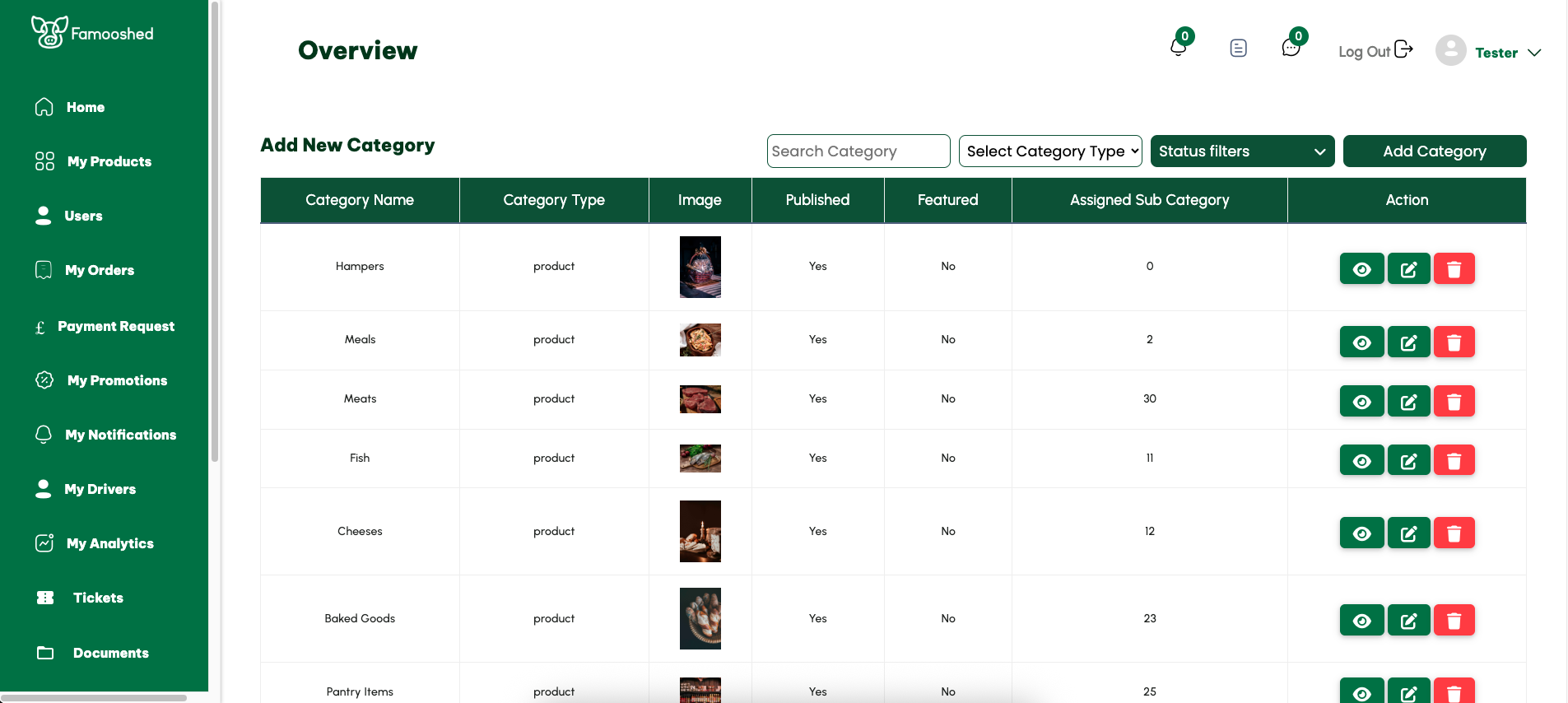Open the Select Category Type dropdown
Viewport: 1568px width, 703px height.
(1049, 151)
